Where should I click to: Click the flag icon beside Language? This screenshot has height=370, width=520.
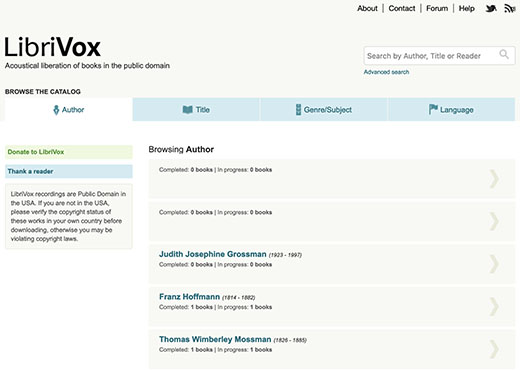[433, 109]
